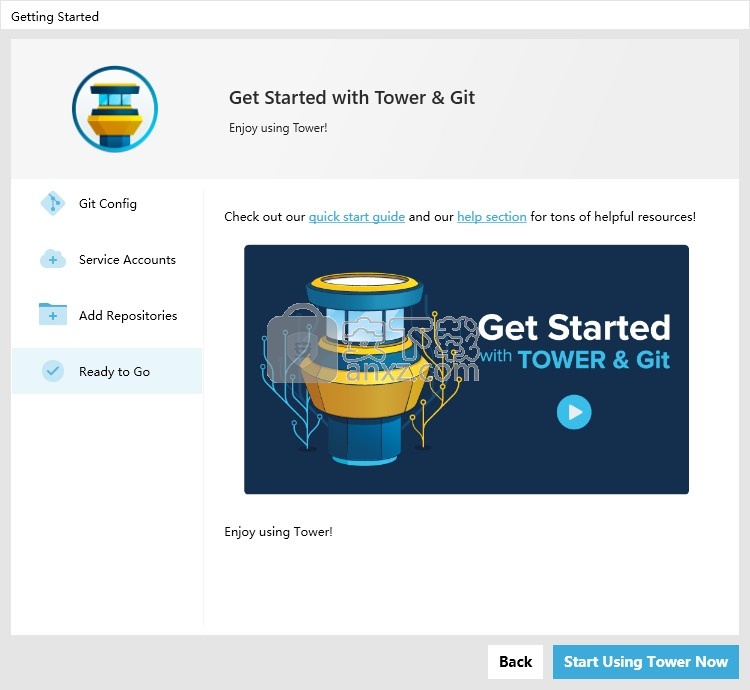This screenshot has width=750, height=690.
Task: Go to the previous step with Back
Action: 515,662
